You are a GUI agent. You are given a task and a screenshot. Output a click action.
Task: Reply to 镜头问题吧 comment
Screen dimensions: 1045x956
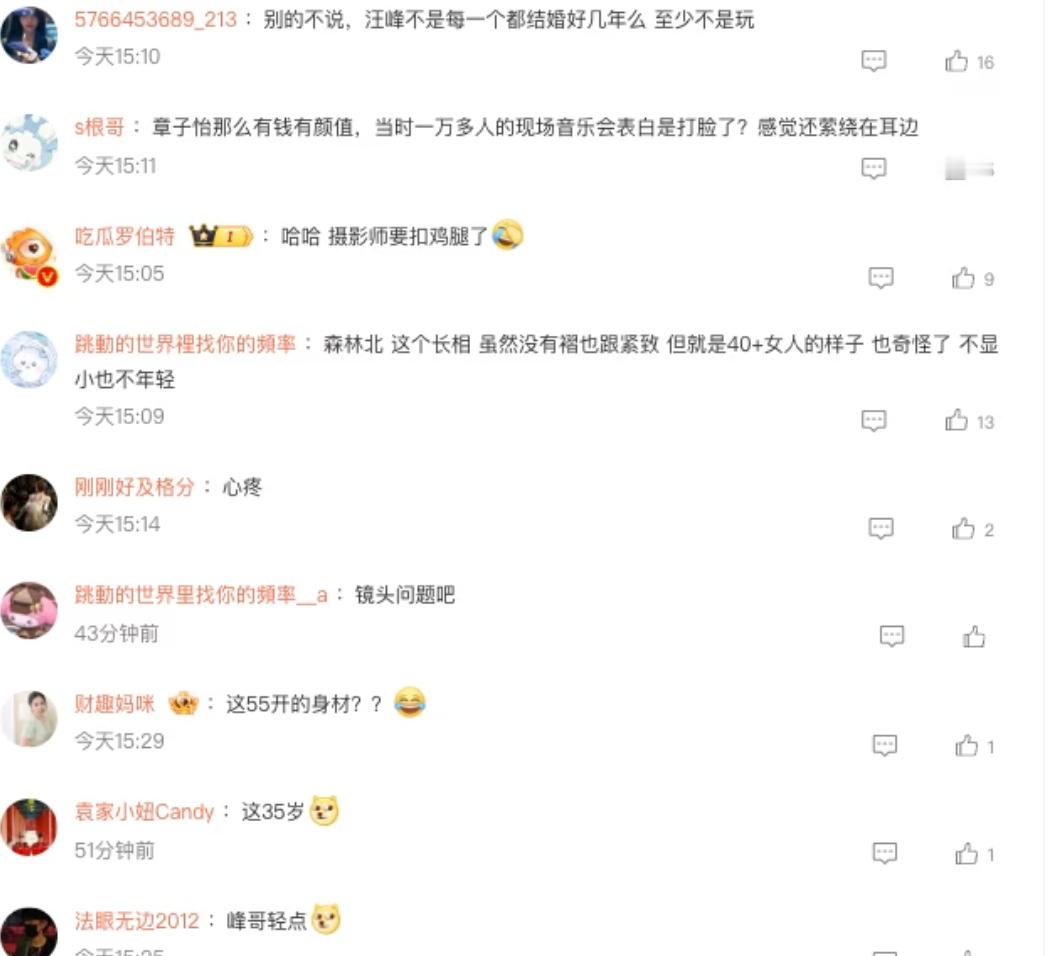click(x=892, y=636)
